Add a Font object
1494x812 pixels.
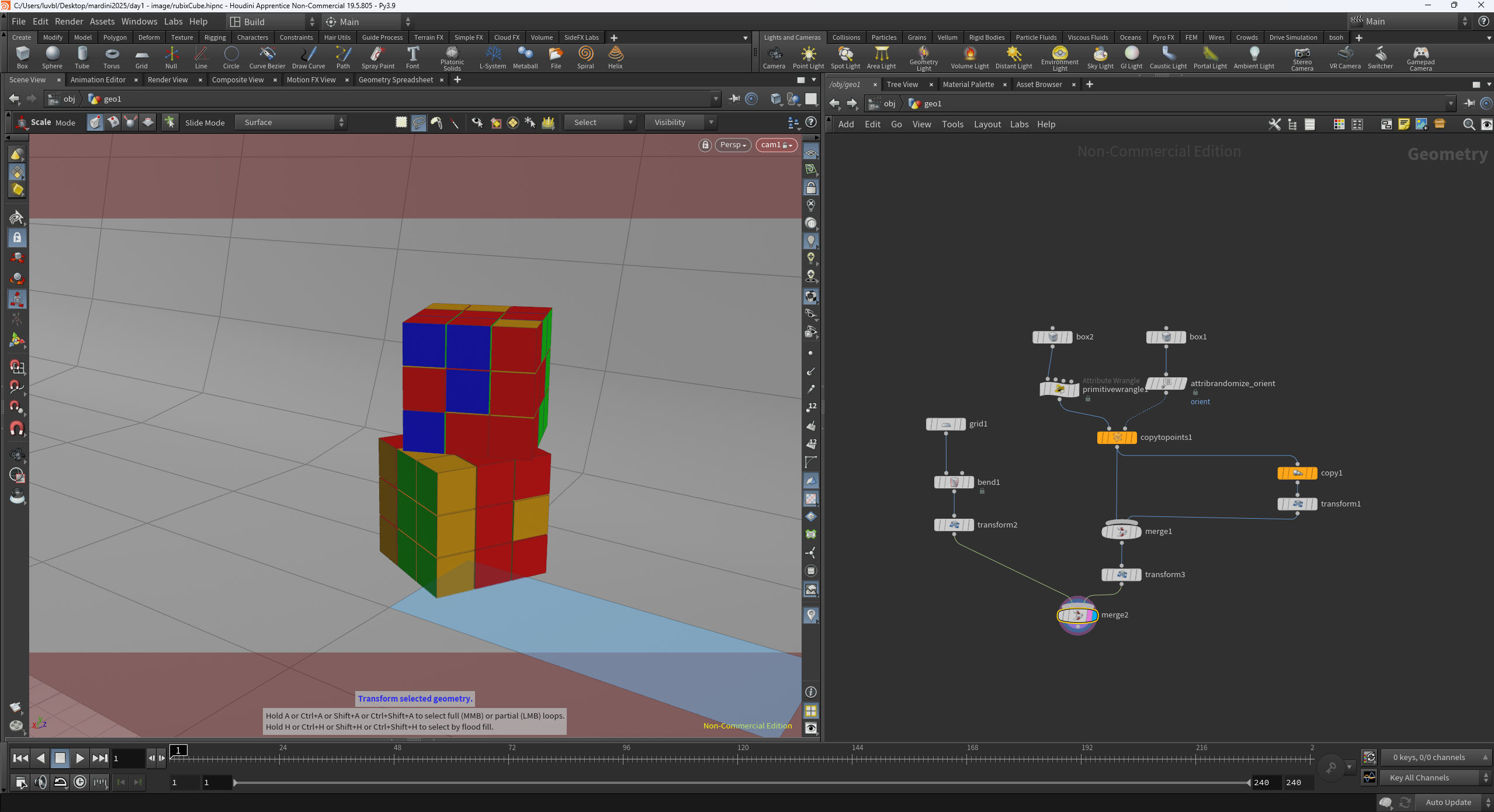click(413, 57)
